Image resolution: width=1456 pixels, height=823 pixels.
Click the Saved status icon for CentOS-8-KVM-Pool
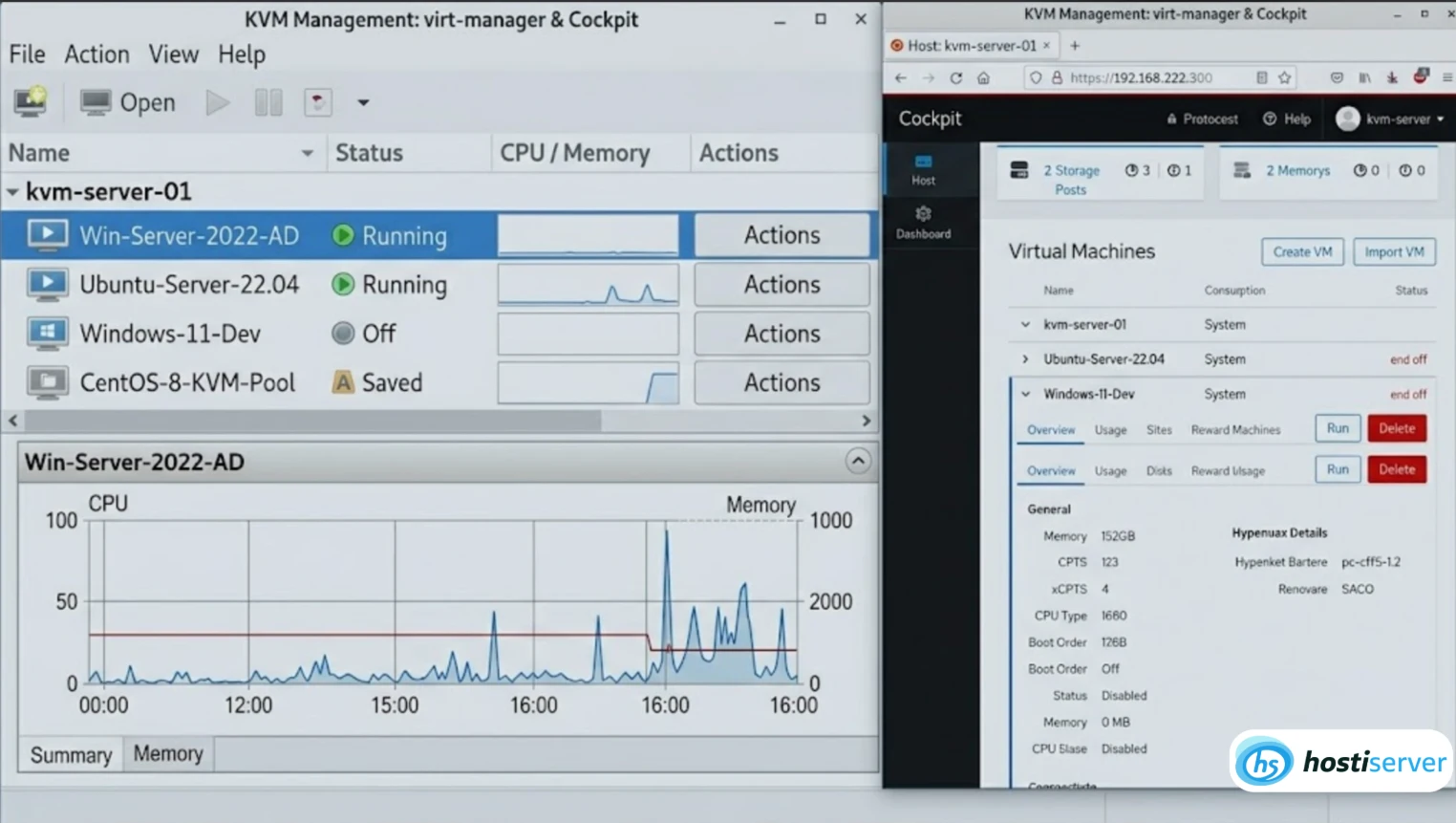(x=343, y=382)
